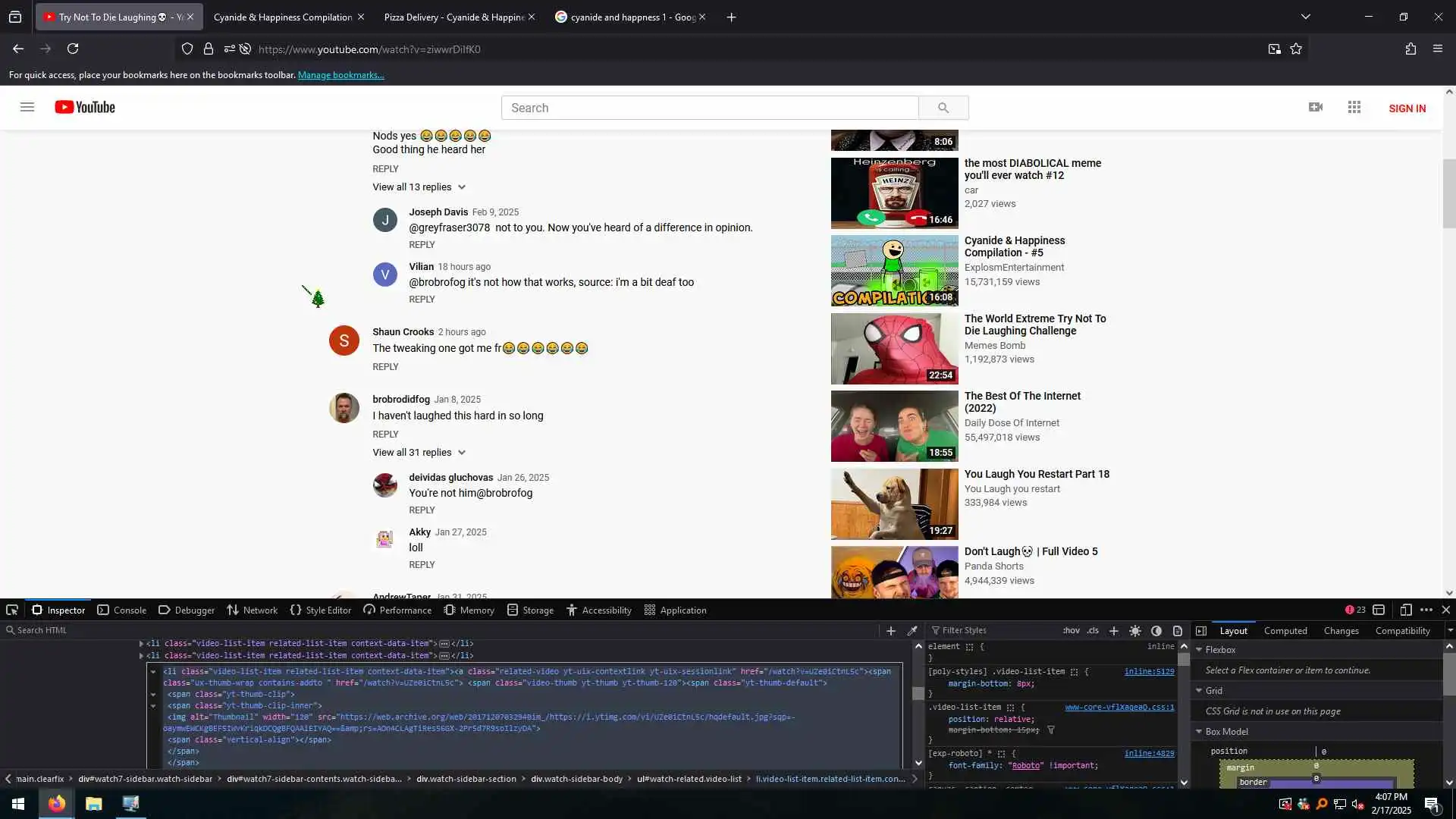This screenshot has height=819, width=1456.
Task: Bookmark this page with the star icon
Action: point(1296,49)
